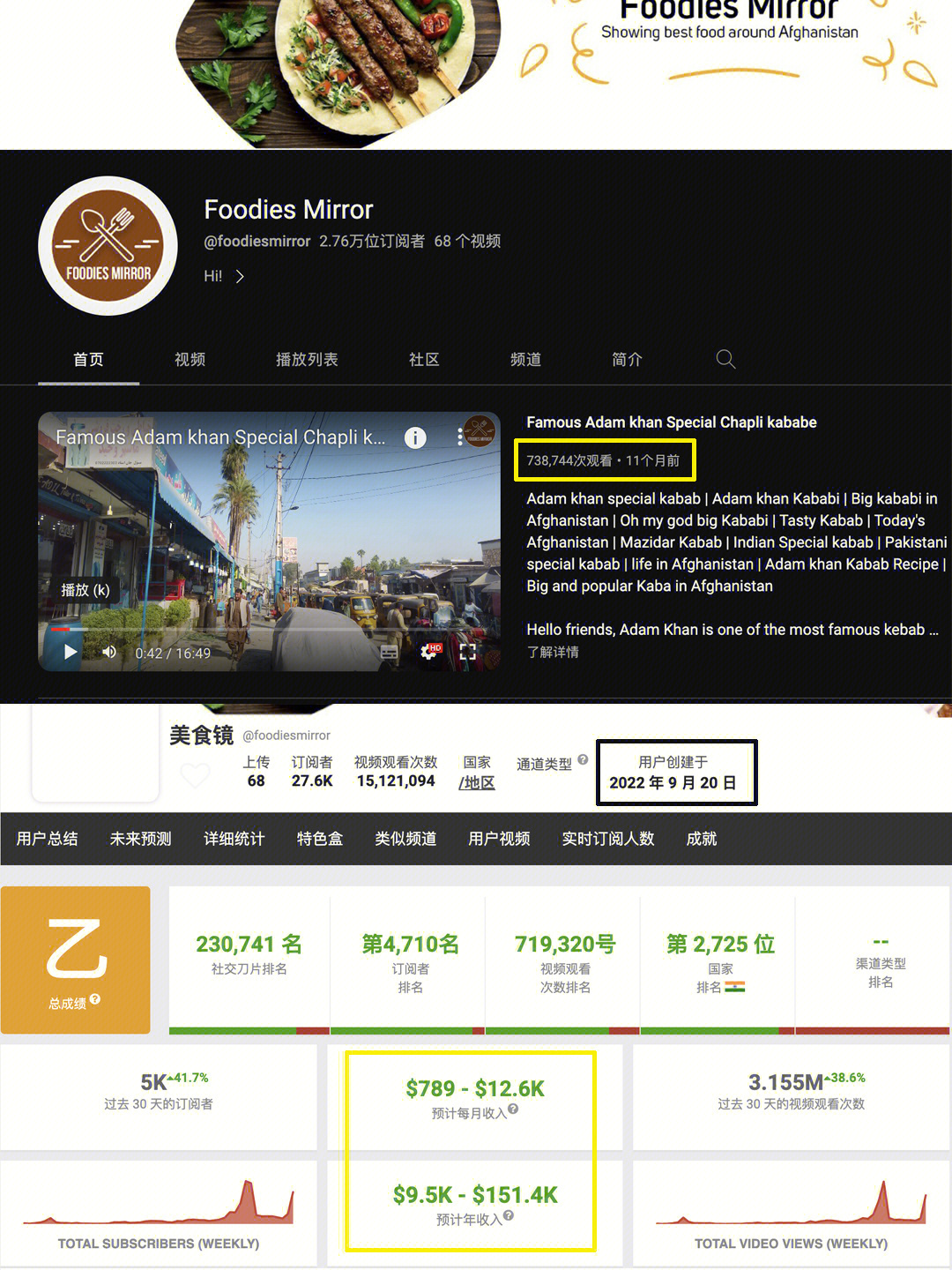Open the 详细统计 menu item

coord(234,839)
